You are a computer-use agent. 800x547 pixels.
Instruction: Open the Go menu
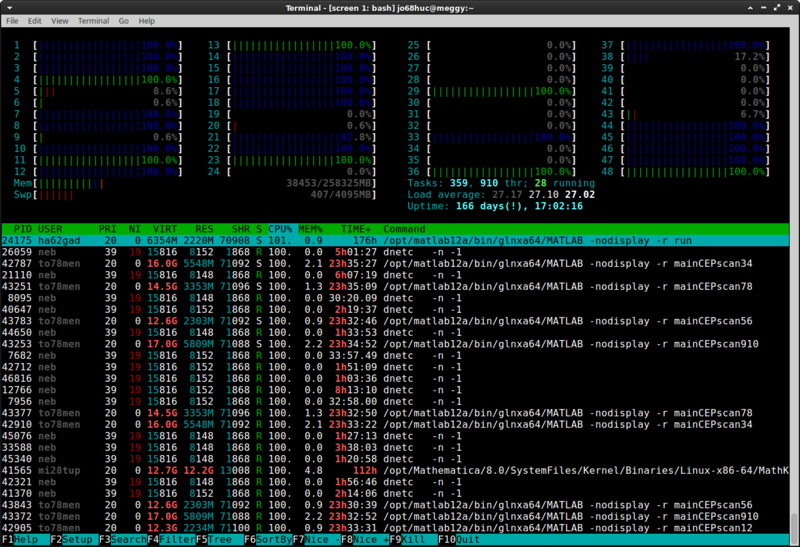[x=124, y=20]
